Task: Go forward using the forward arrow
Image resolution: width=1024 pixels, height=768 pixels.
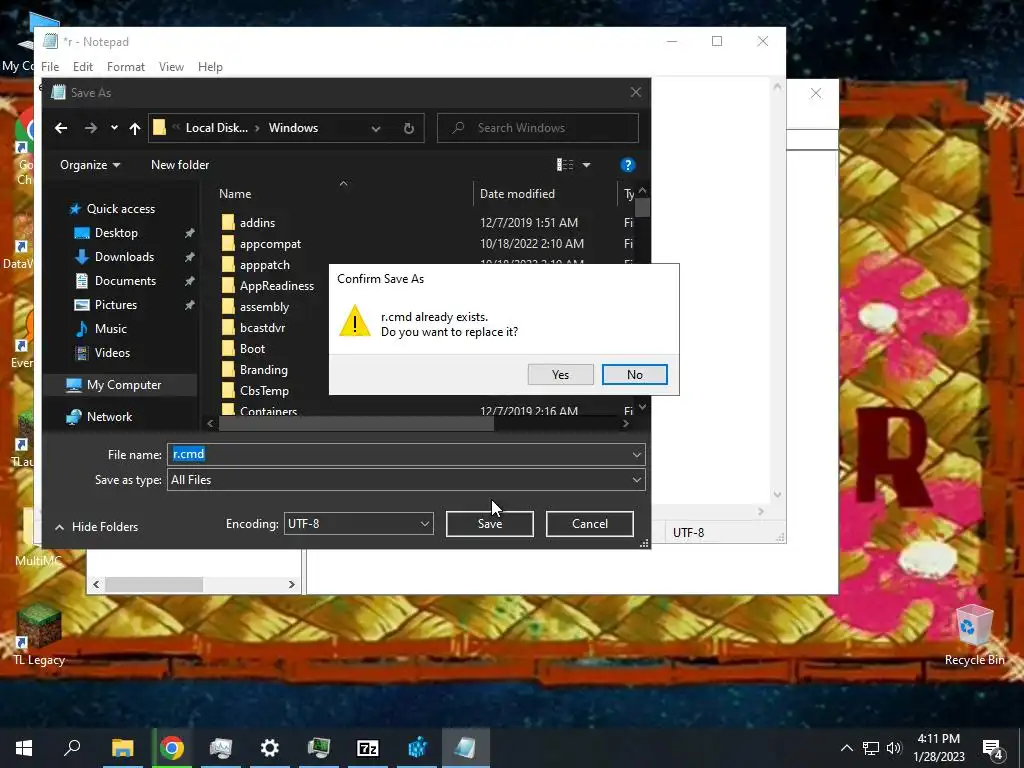Action: (91, 128)
